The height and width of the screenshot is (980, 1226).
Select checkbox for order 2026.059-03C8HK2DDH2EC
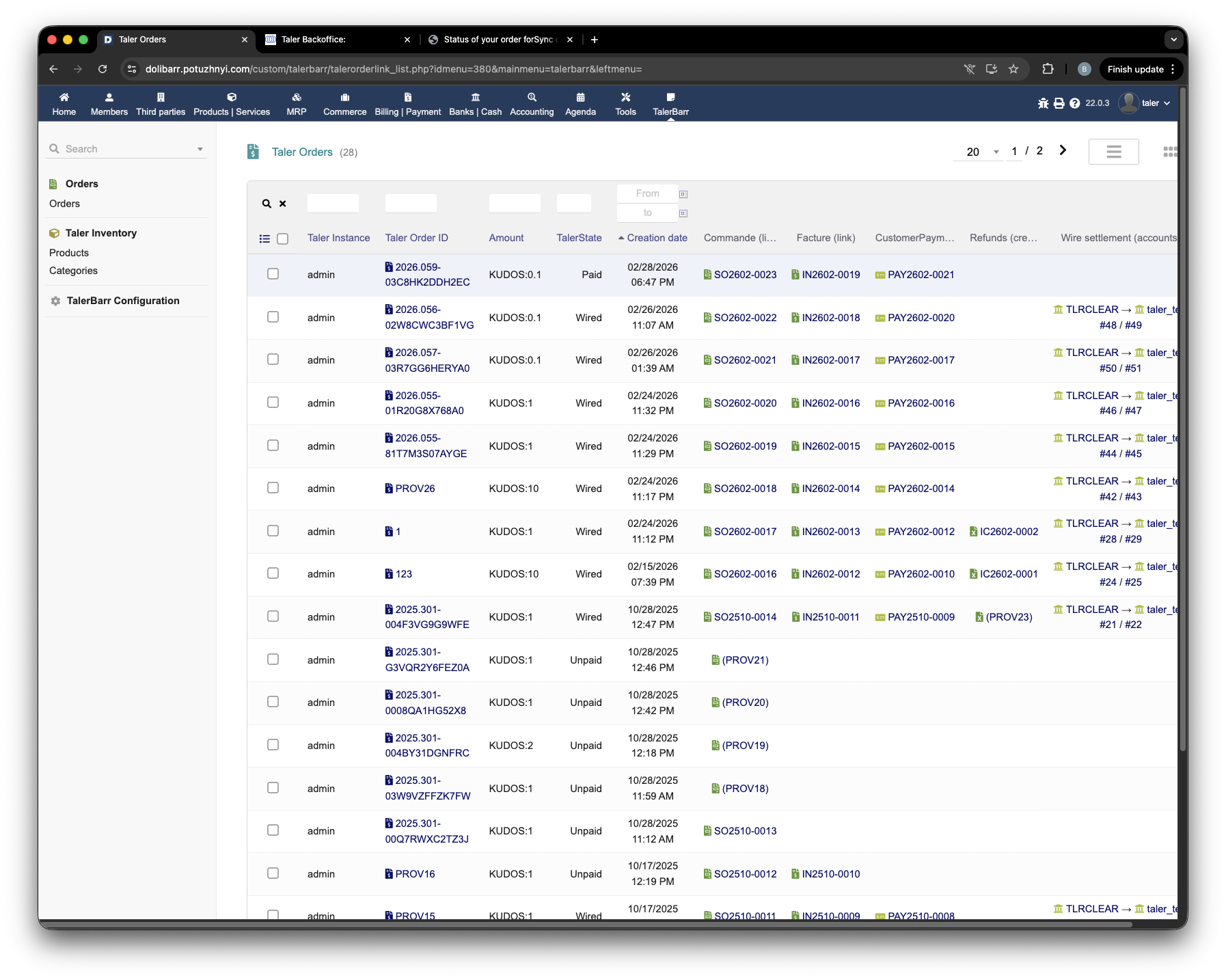(x=273, y=274)
